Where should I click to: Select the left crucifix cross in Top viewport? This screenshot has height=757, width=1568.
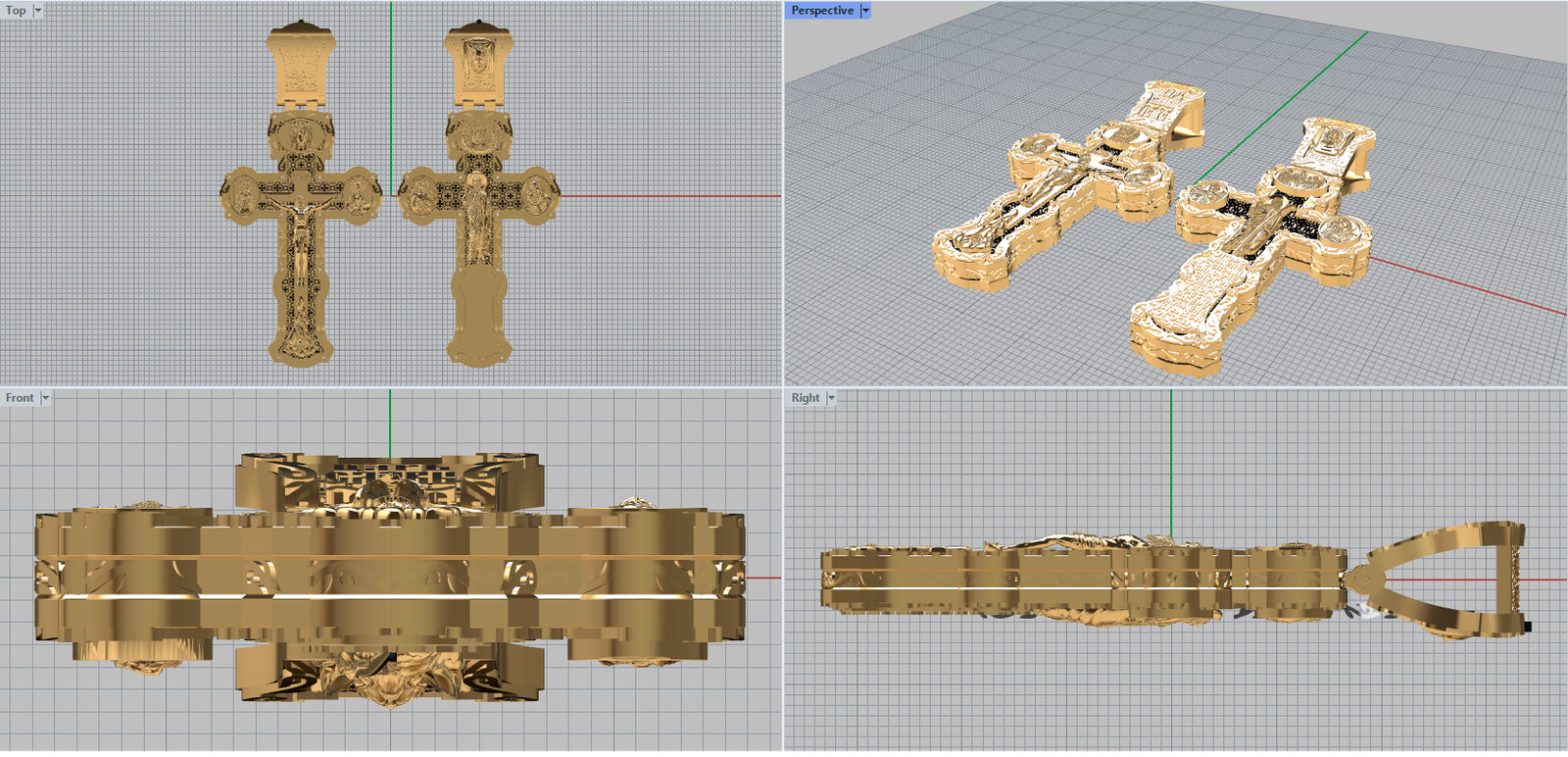pos(300,235)
